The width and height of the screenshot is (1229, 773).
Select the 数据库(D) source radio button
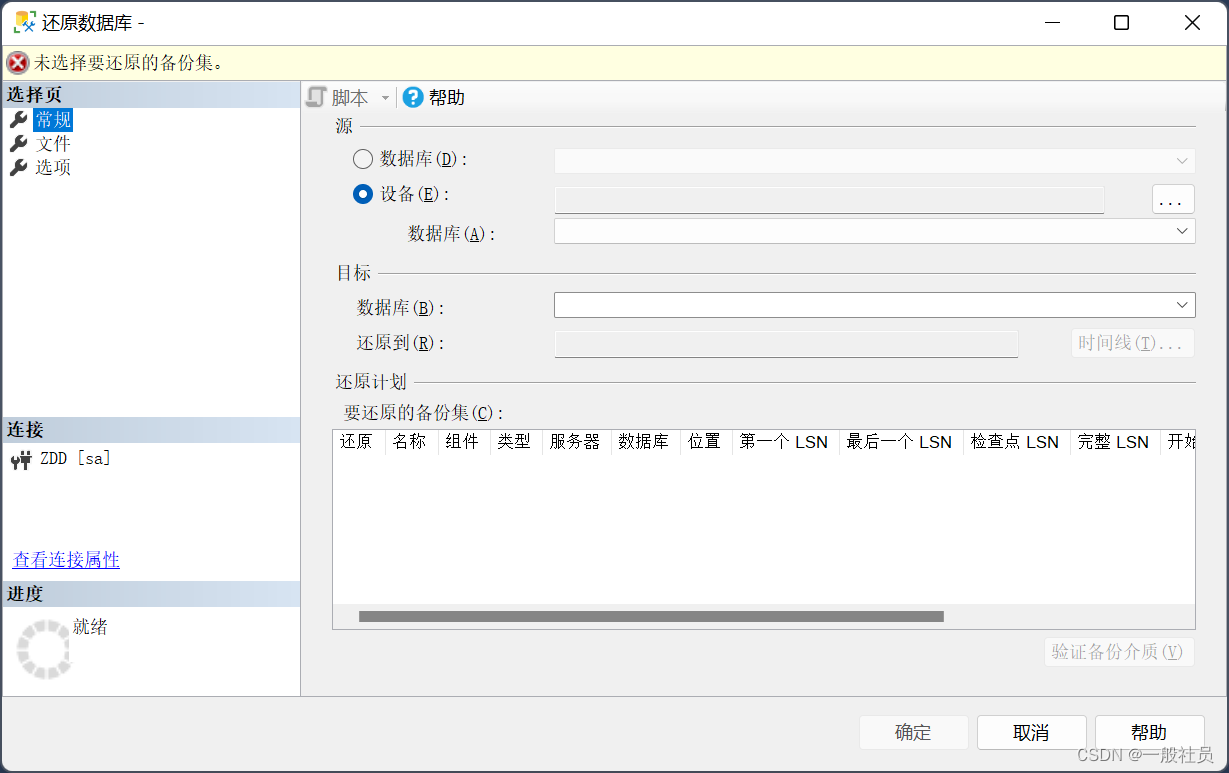(363, 159)
